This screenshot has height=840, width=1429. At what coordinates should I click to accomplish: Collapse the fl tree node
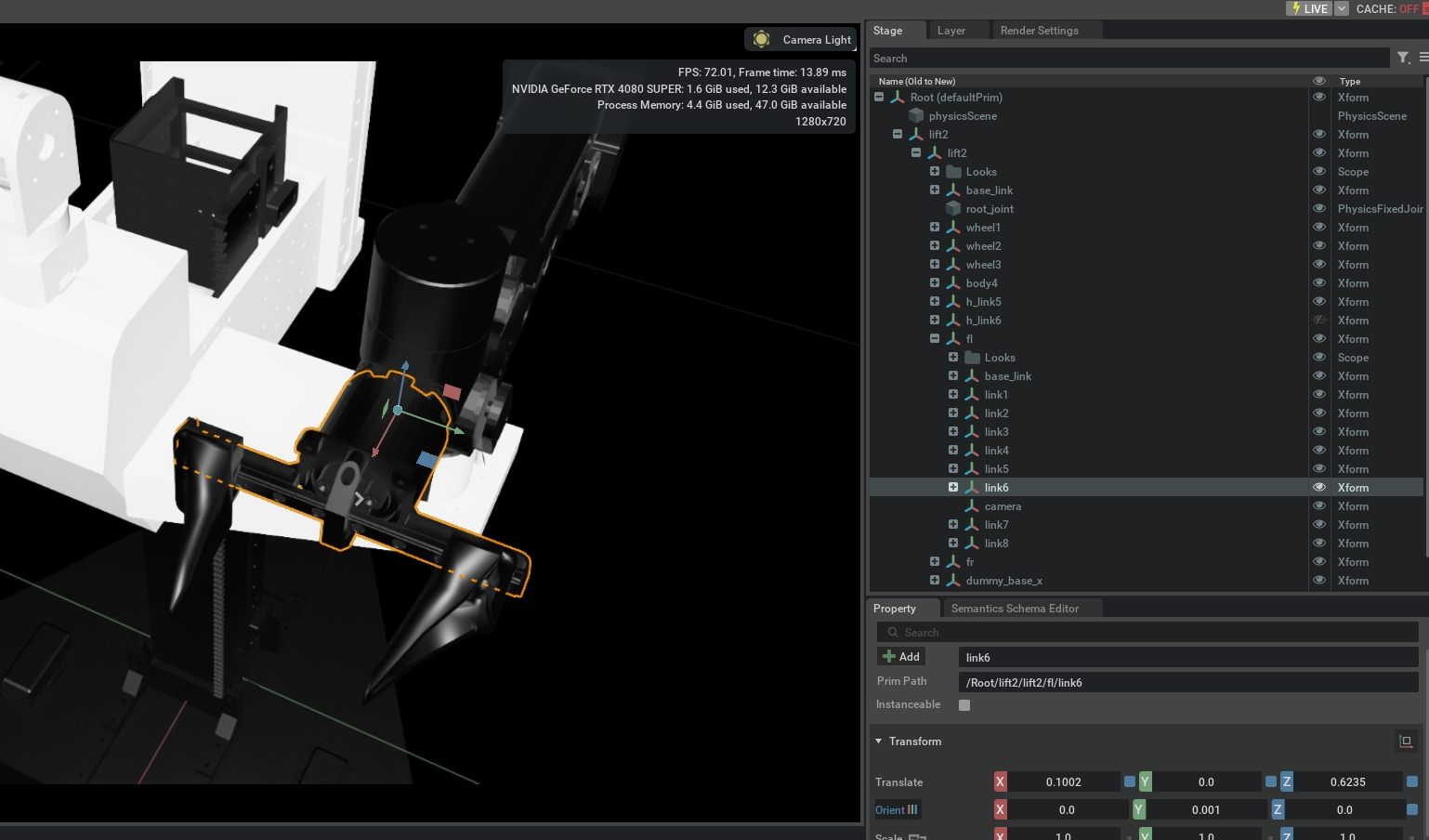tap(935, 339)
